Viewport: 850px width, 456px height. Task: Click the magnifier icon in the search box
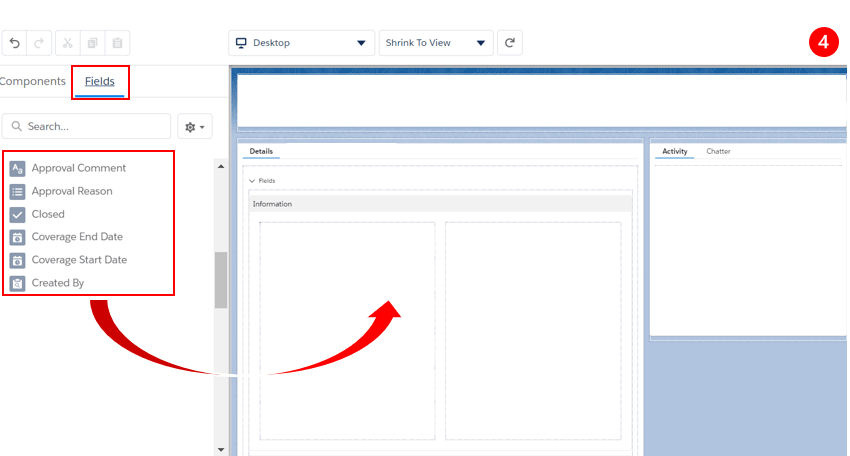[17, 126]
